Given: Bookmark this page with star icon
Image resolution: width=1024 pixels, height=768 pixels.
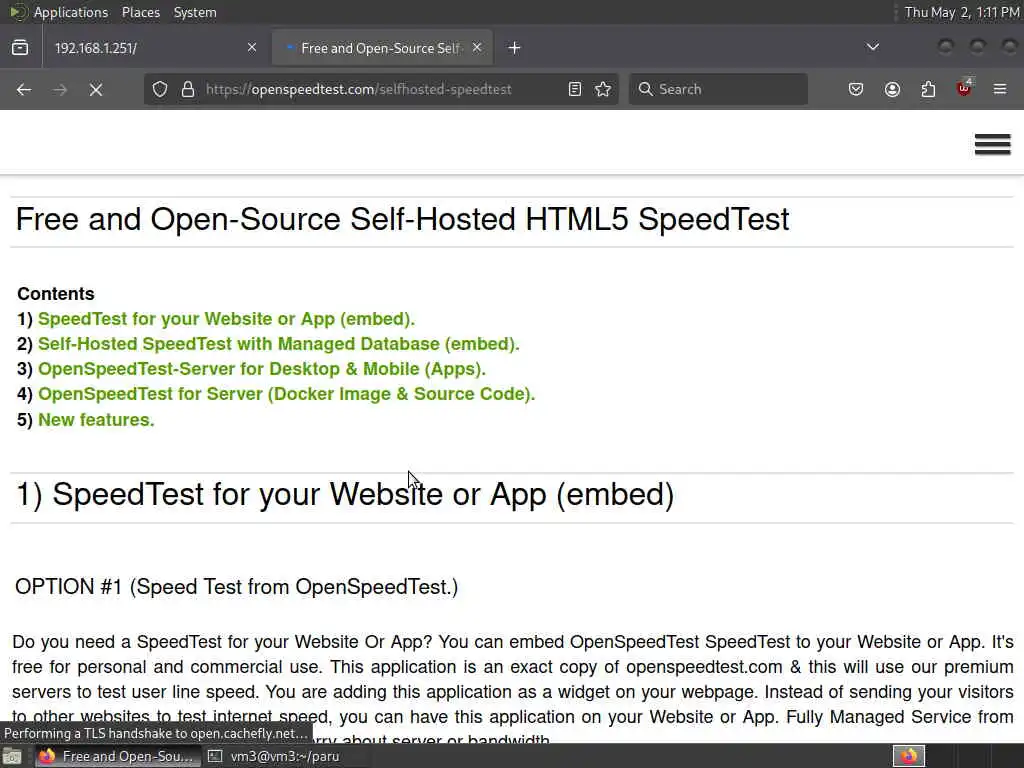Looking at the screenshot, I should (603, 89).
